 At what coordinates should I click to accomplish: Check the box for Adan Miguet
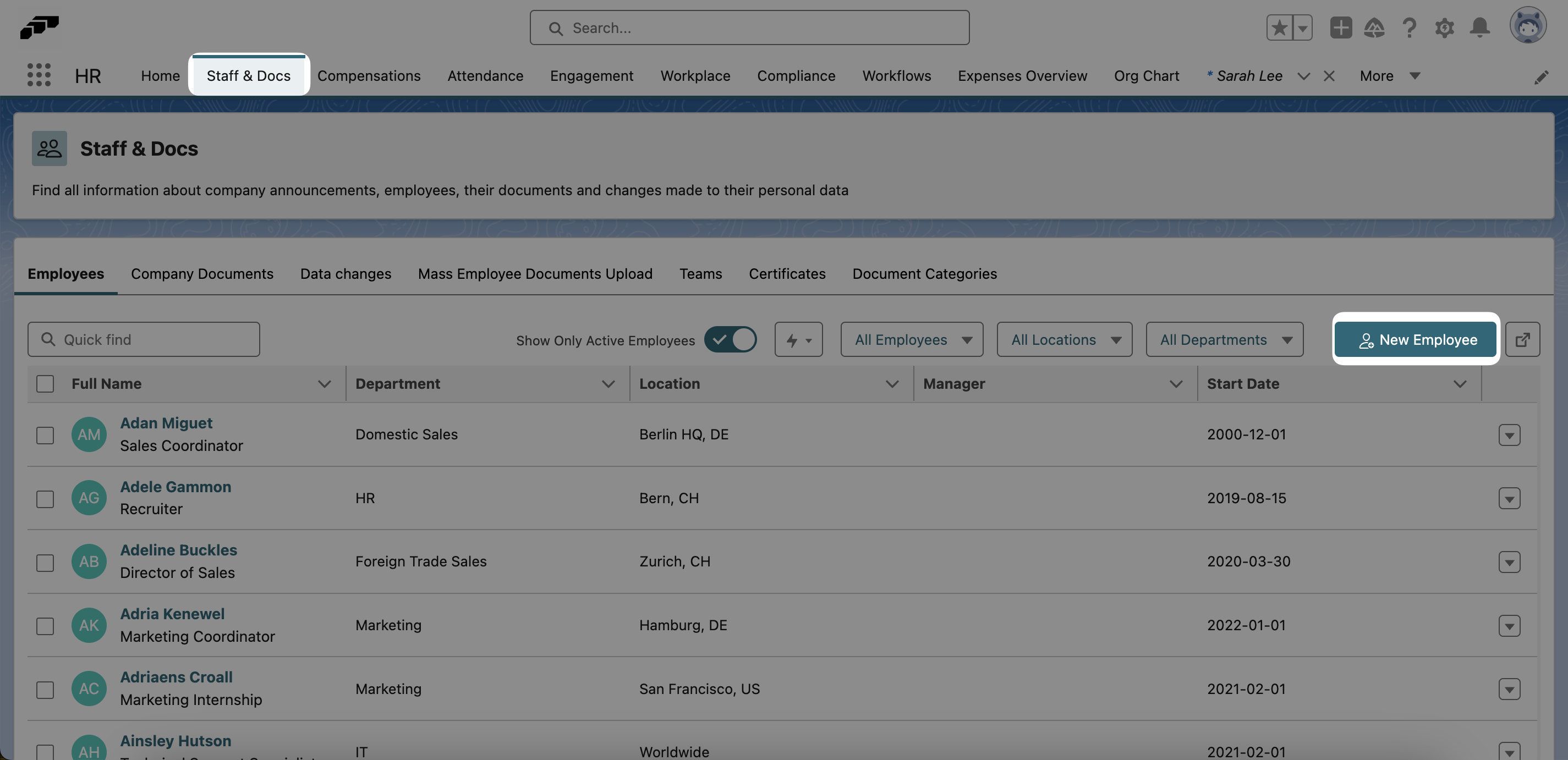point(45,435)
